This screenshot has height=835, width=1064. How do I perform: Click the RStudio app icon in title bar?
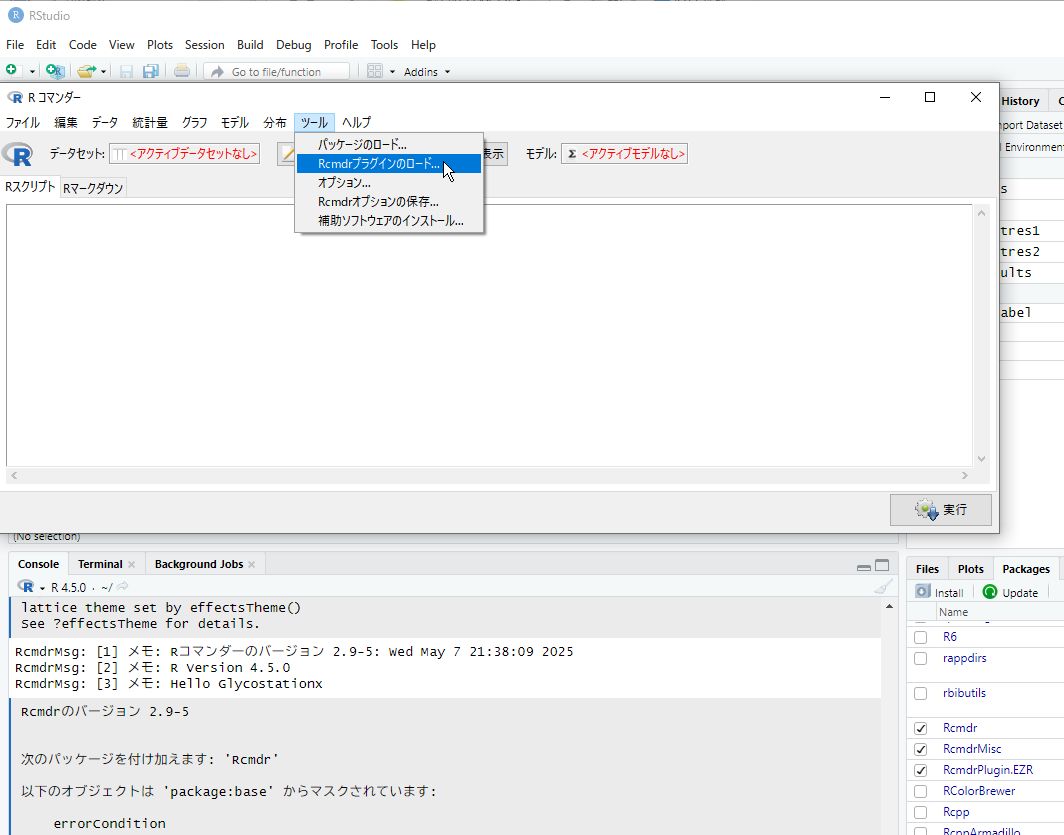click(15, 15)
